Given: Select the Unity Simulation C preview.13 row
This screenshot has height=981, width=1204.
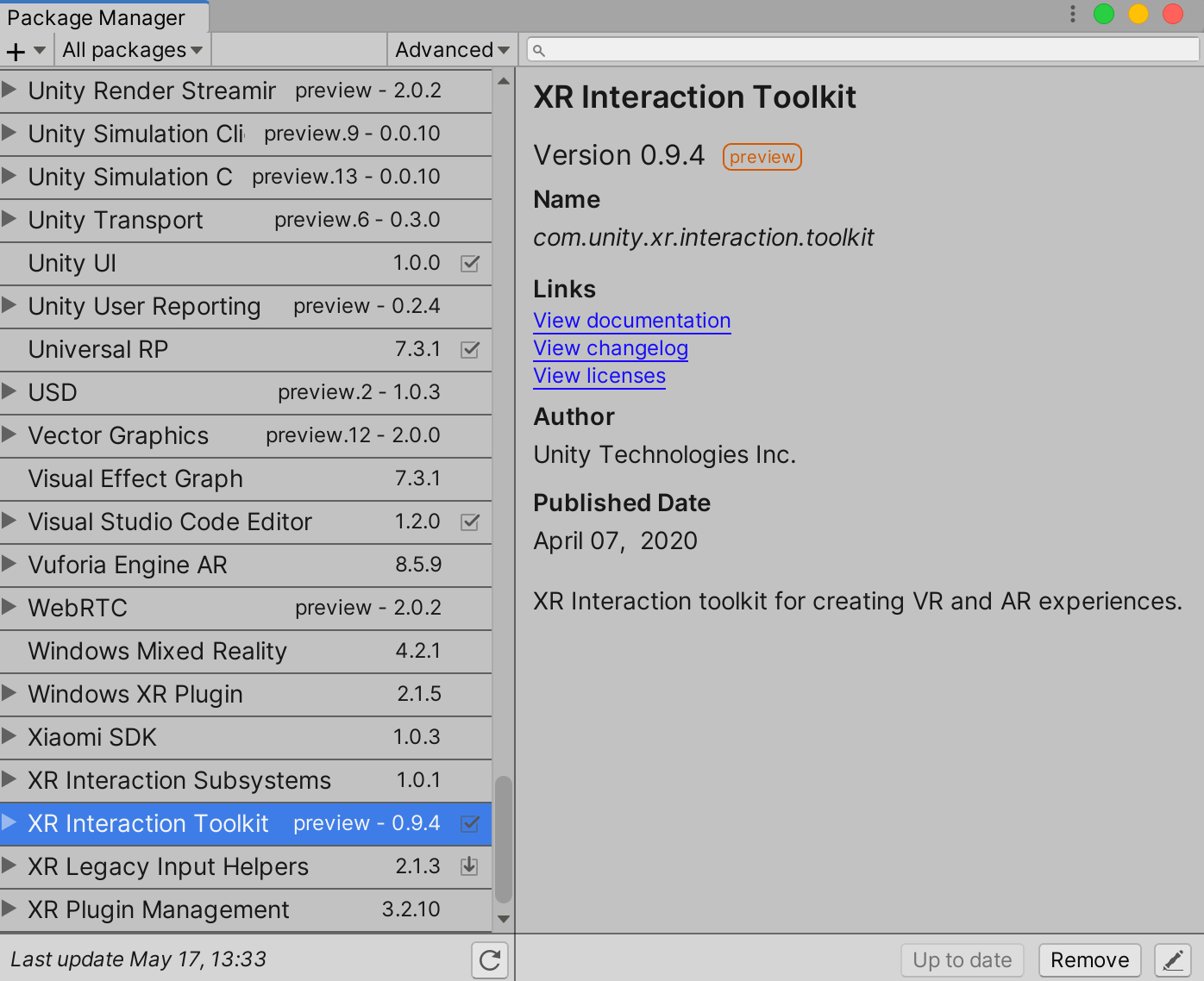Looking at the screenshot, I should pyautogui.click(x=246, y=177).
